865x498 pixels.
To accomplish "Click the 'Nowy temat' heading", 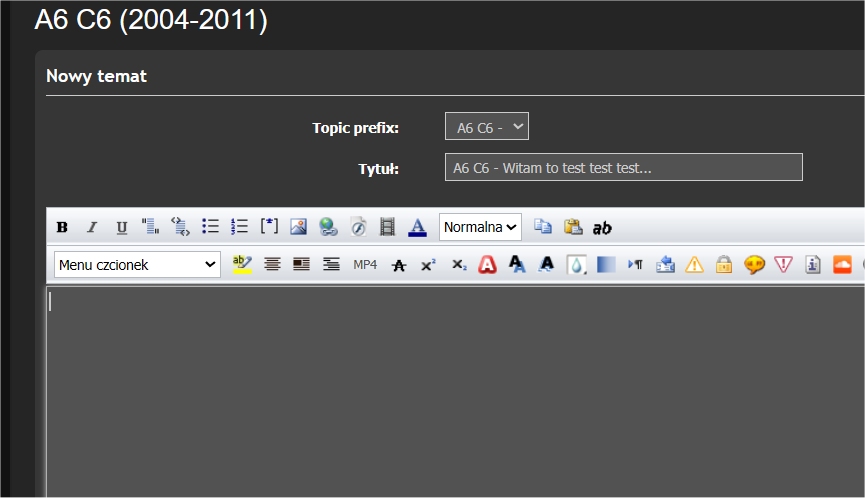I will click(x=97, y=76).
